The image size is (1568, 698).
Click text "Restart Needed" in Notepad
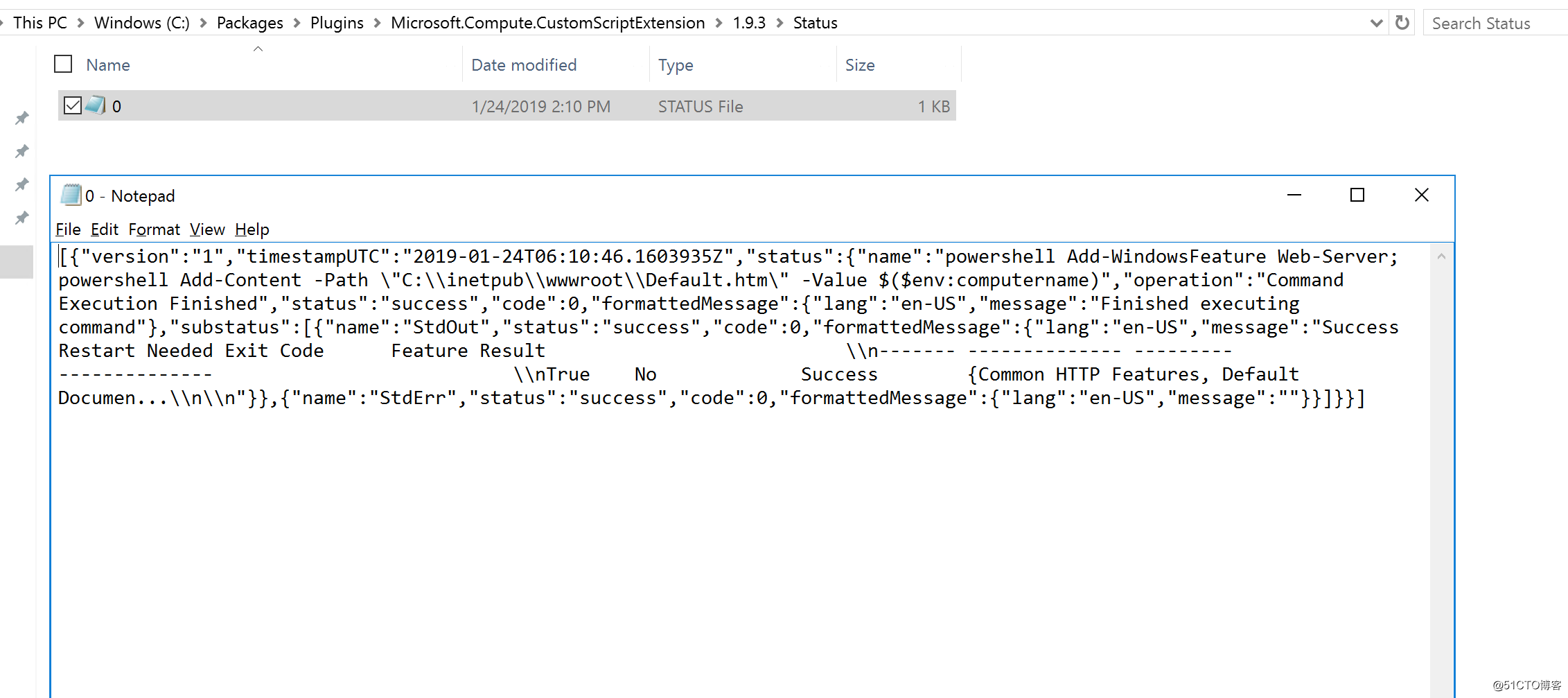[136, 351]
